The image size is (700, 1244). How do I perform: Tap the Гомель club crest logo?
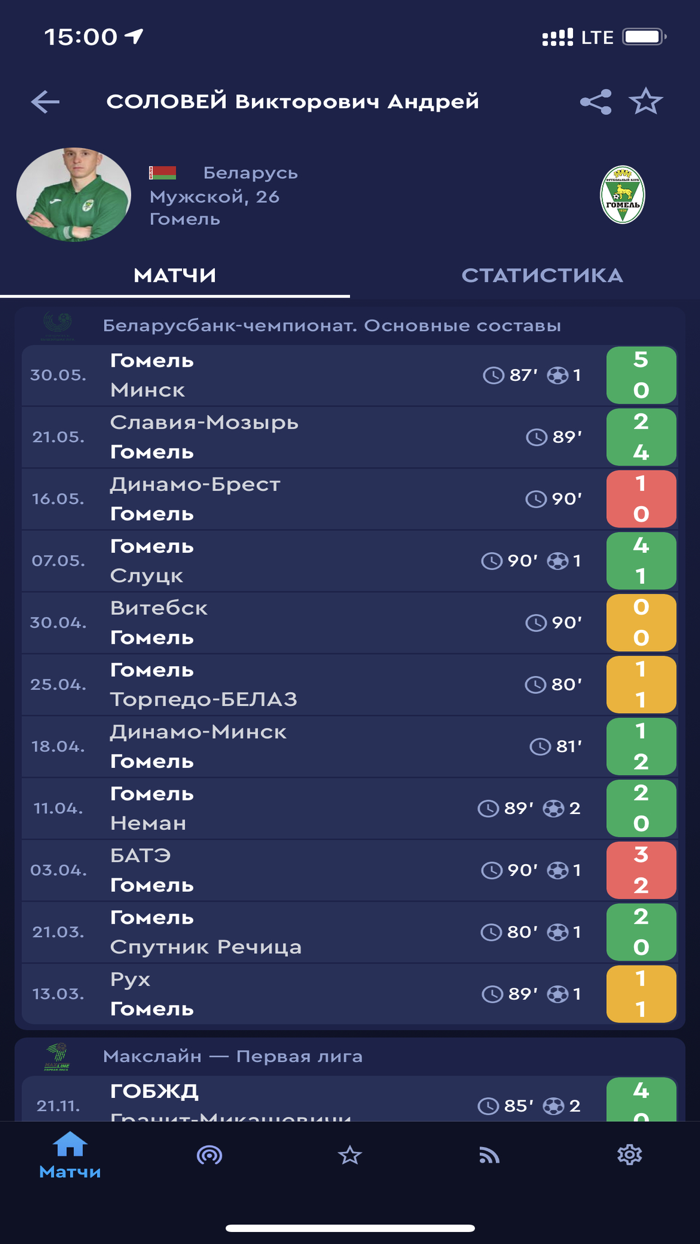pos(622,193)
